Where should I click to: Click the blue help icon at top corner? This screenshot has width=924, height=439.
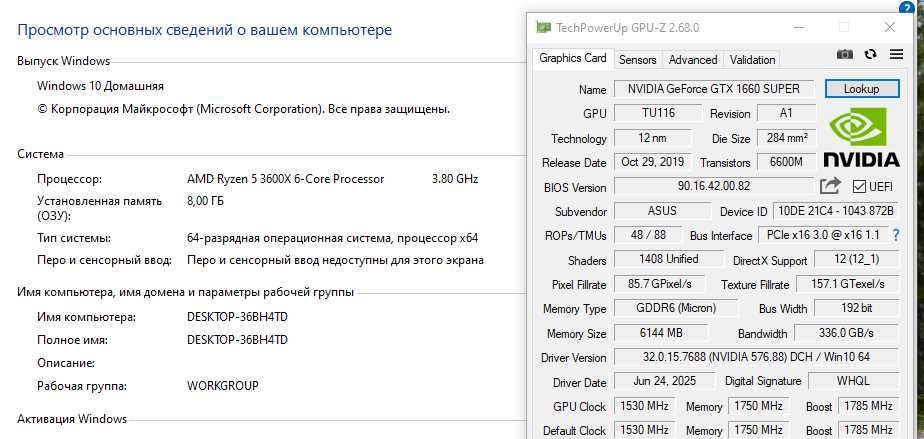point(908,6)
